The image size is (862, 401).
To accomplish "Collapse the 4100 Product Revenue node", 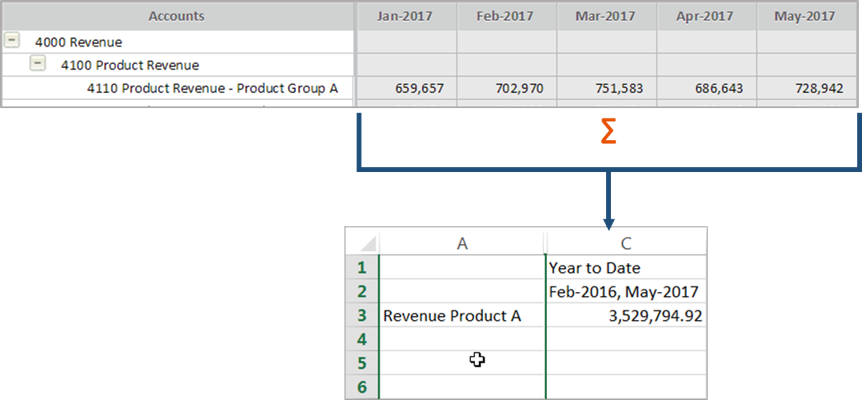I will [x=37, y=64].
